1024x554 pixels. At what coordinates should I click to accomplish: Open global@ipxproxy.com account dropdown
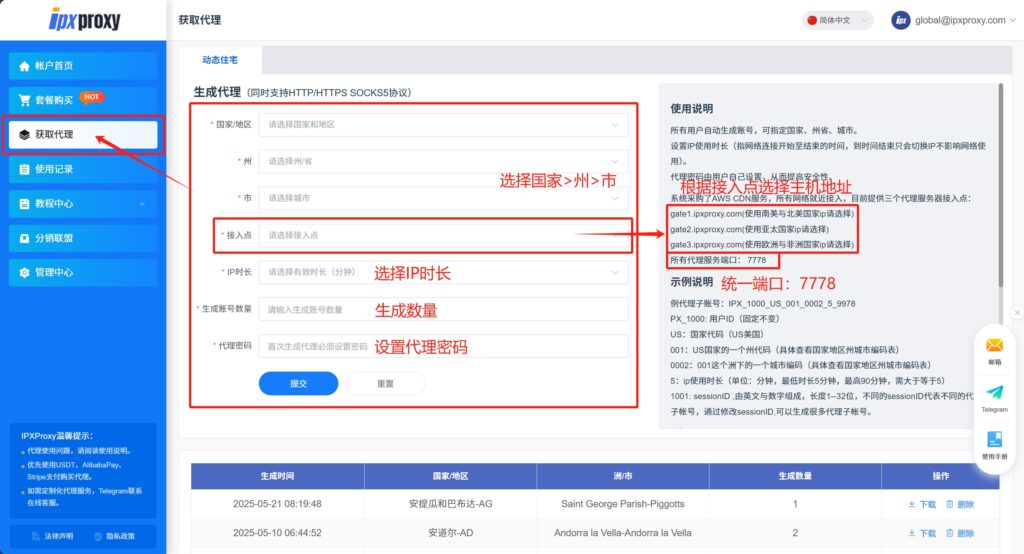click(x=965, y=20)
